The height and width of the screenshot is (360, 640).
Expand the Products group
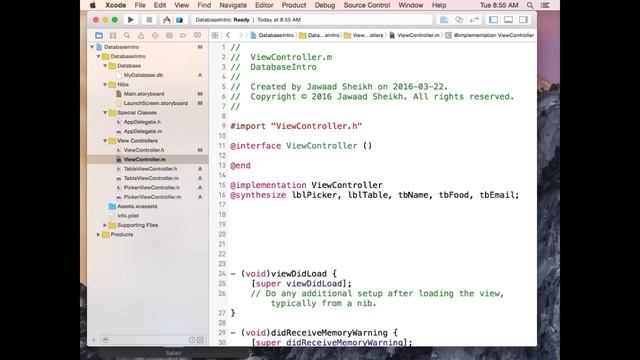[x=99, y=235]
